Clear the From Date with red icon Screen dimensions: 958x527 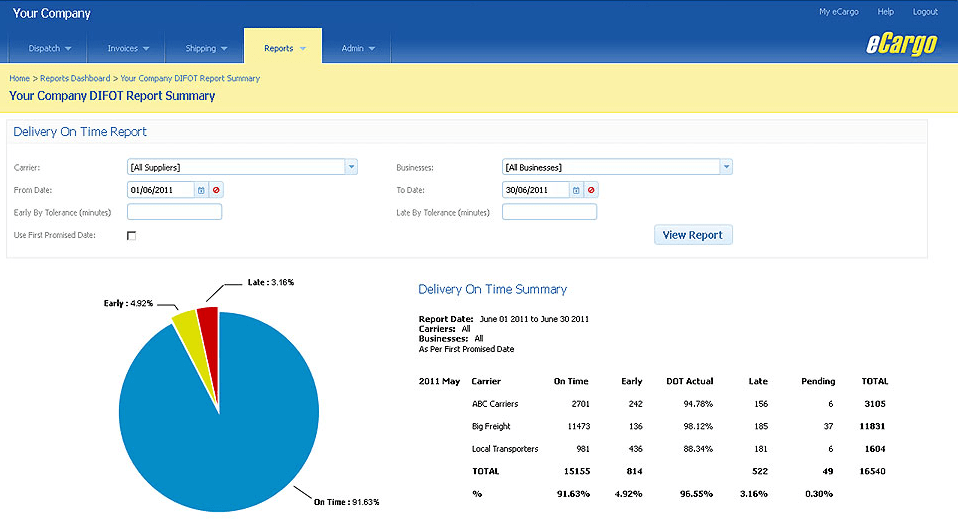point(216,190)
